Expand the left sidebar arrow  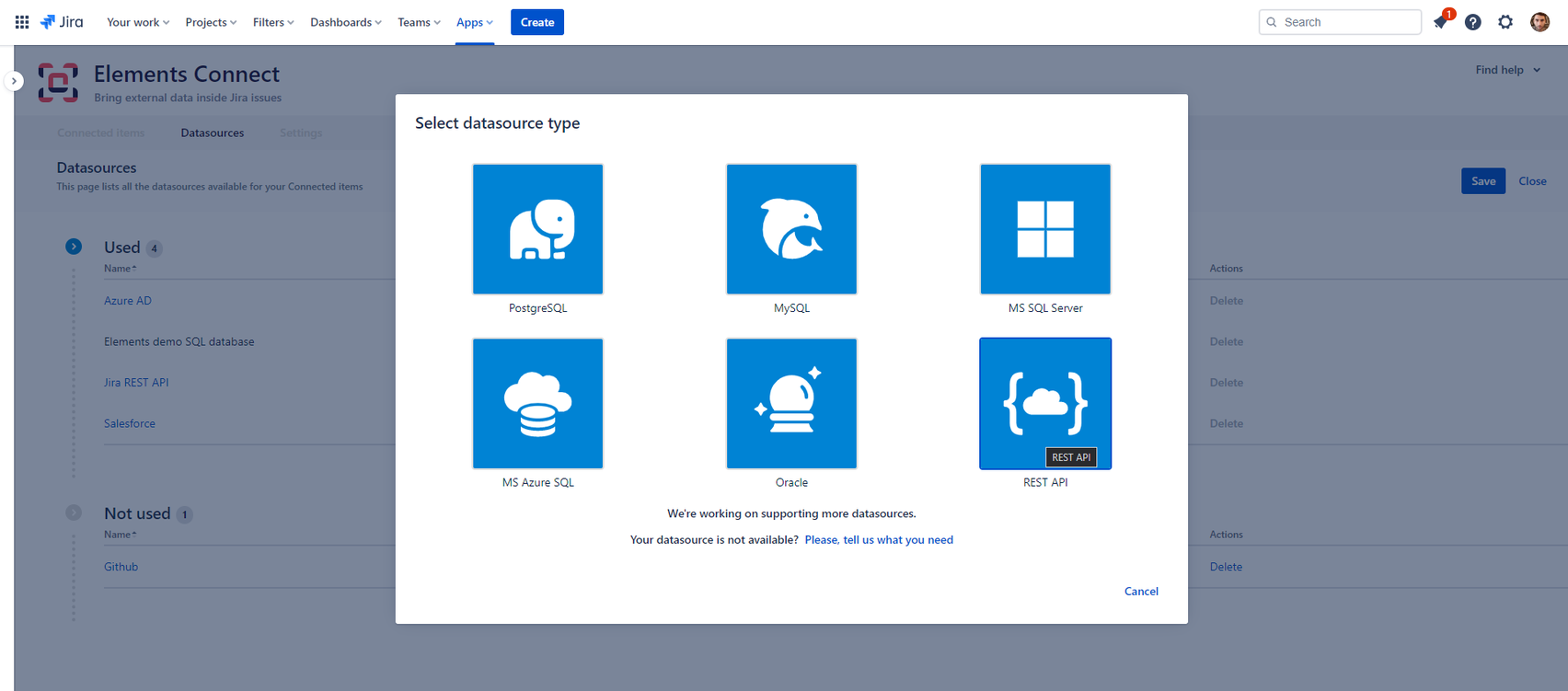pyautogui.click(x=14, y=81)
